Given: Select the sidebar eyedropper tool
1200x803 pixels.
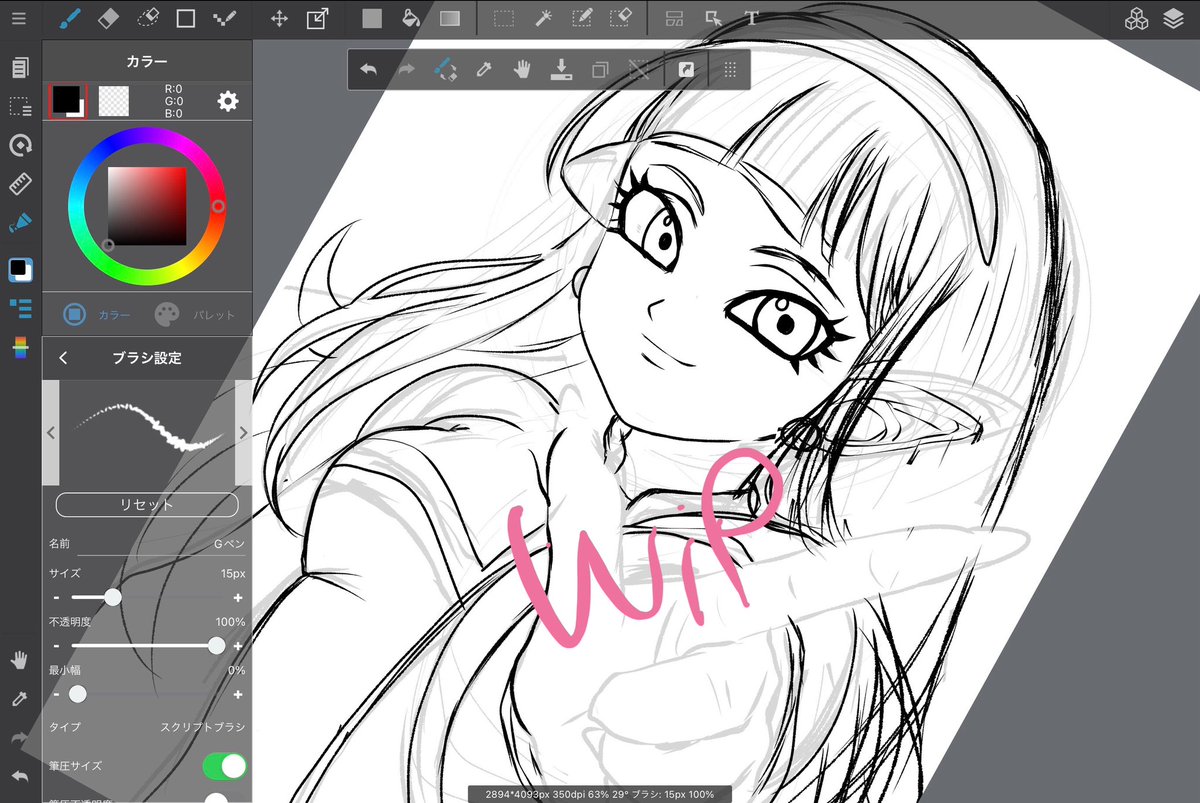Looking at the screenshot, I should pyautogui.click(x=20, y=698).
